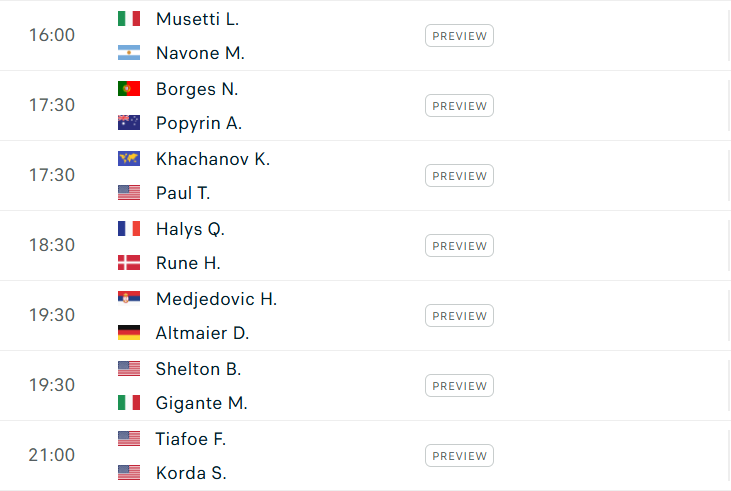The width and height of the screenshot is (731, 491).
Task: Open the preview for Borges vs Popyrin
Action: [459, 106]
